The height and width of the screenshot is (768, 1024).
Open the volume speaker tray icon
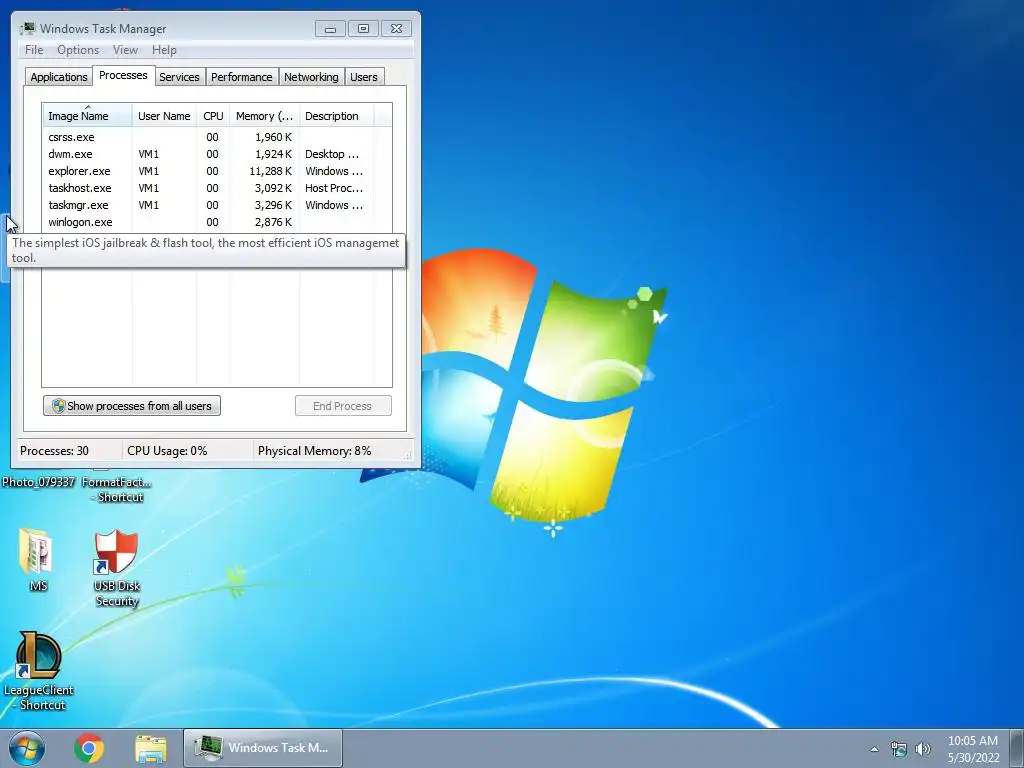coord(923,749)
